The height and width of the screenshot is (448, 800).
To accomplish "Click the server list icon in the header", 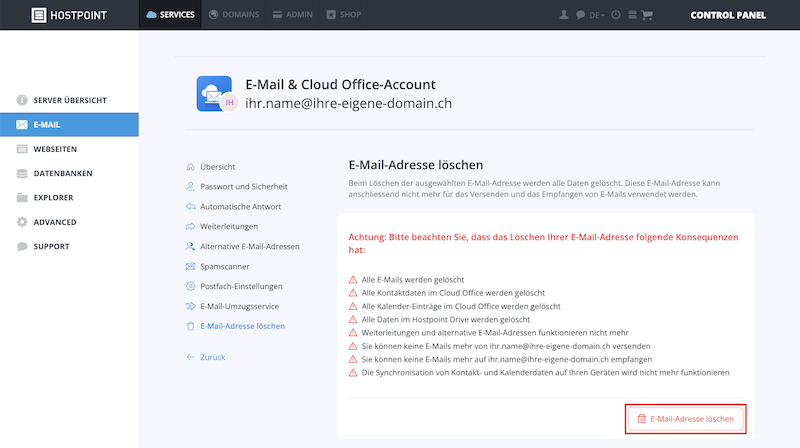I will pyautogui.click(x=632, y=15).
